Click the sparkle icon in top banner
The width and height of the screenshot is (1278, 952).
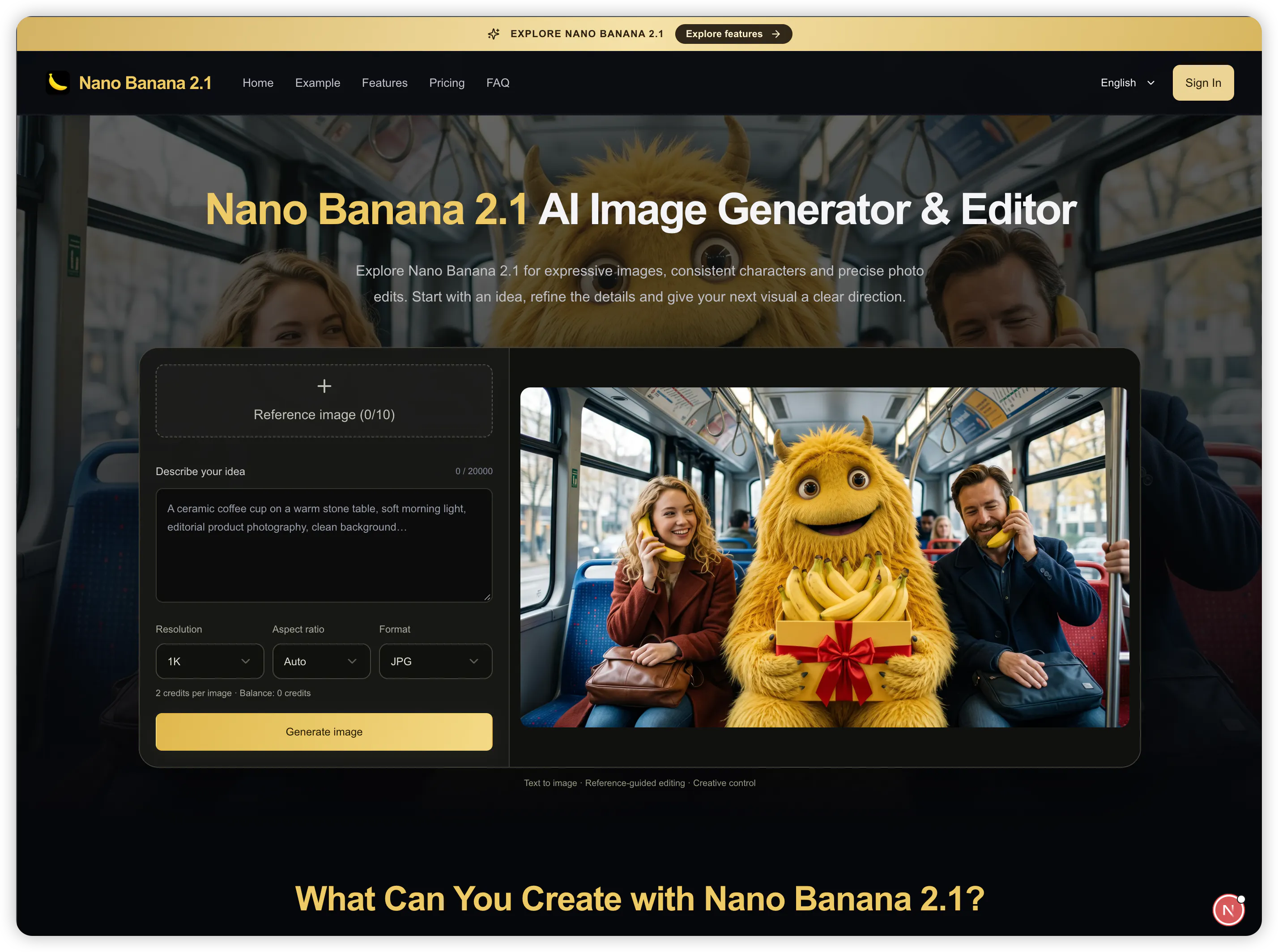[x=494, y=34]
